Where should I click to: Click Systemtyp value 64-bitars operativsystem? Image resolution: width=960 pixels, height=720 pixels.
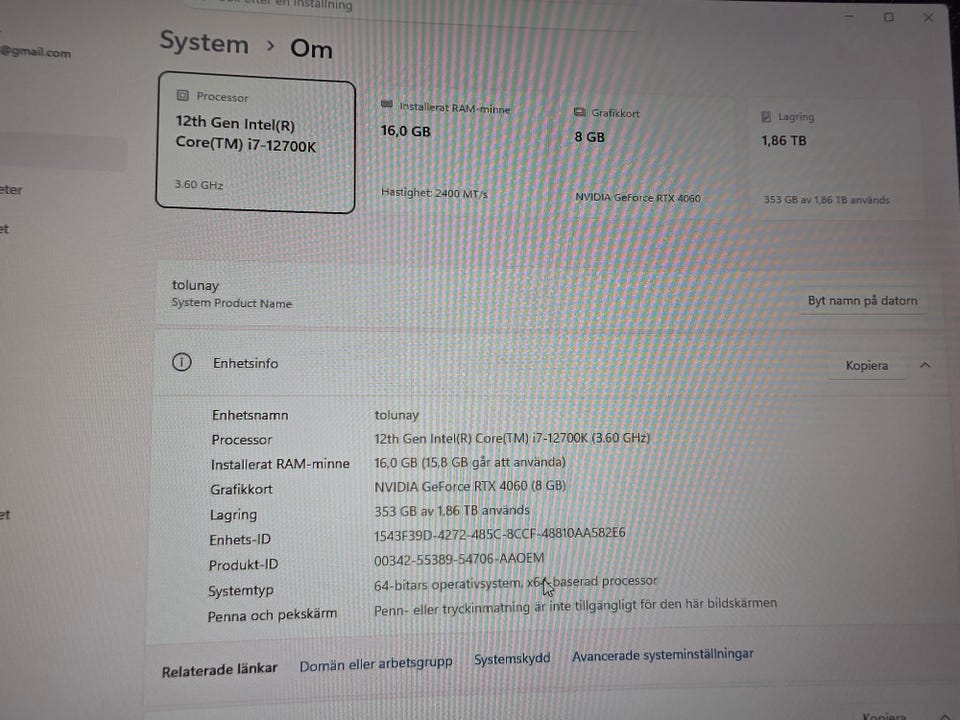(x=516, y=582)
